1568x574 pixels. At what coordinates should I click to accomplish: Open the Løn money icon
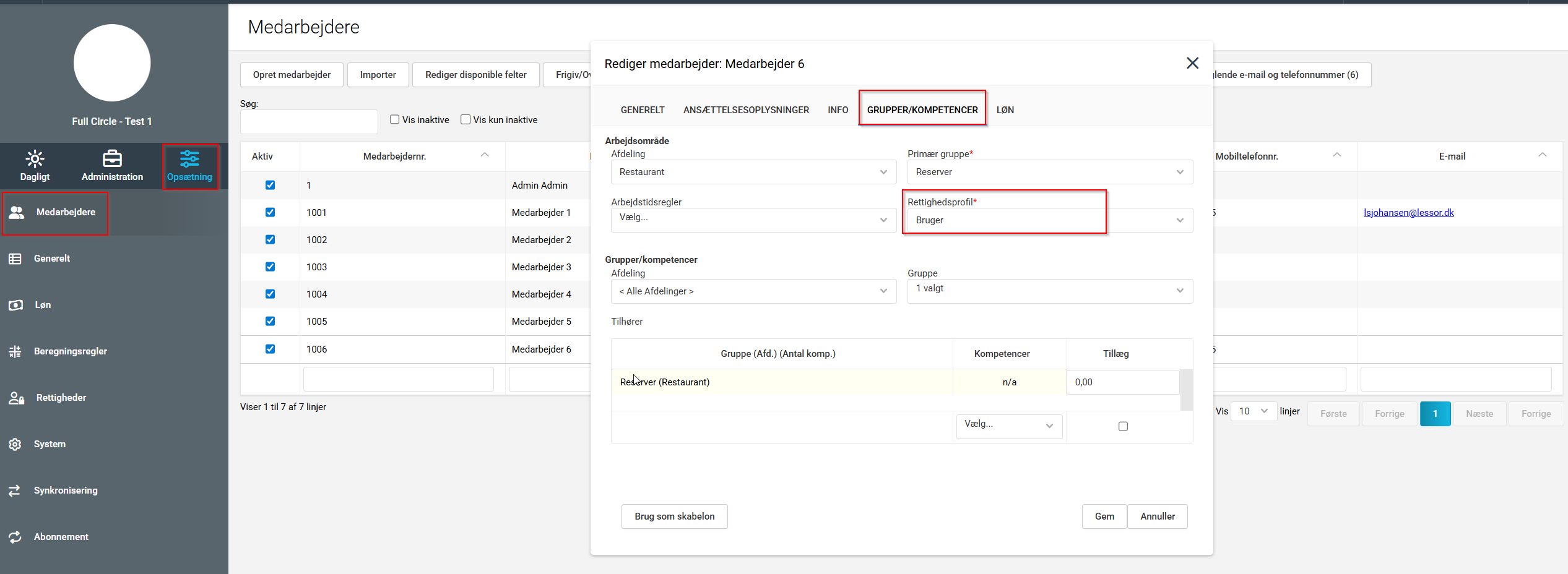click(x=15, y=305)
